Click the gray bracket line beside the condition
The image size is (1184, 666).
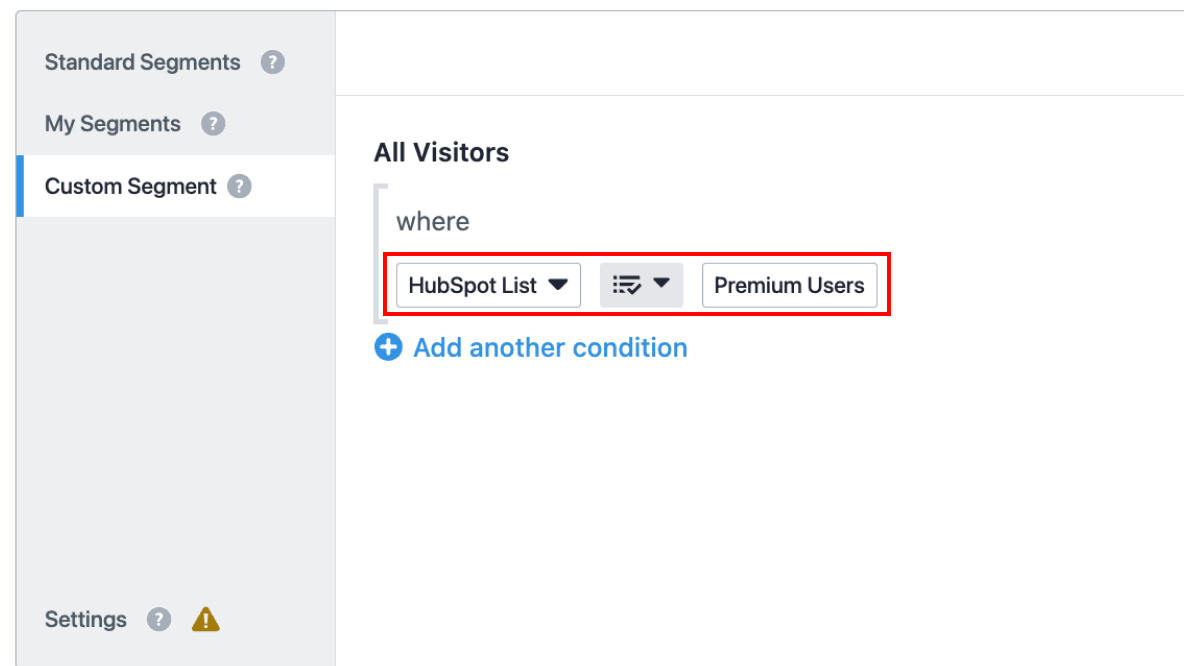click(377, 254)
